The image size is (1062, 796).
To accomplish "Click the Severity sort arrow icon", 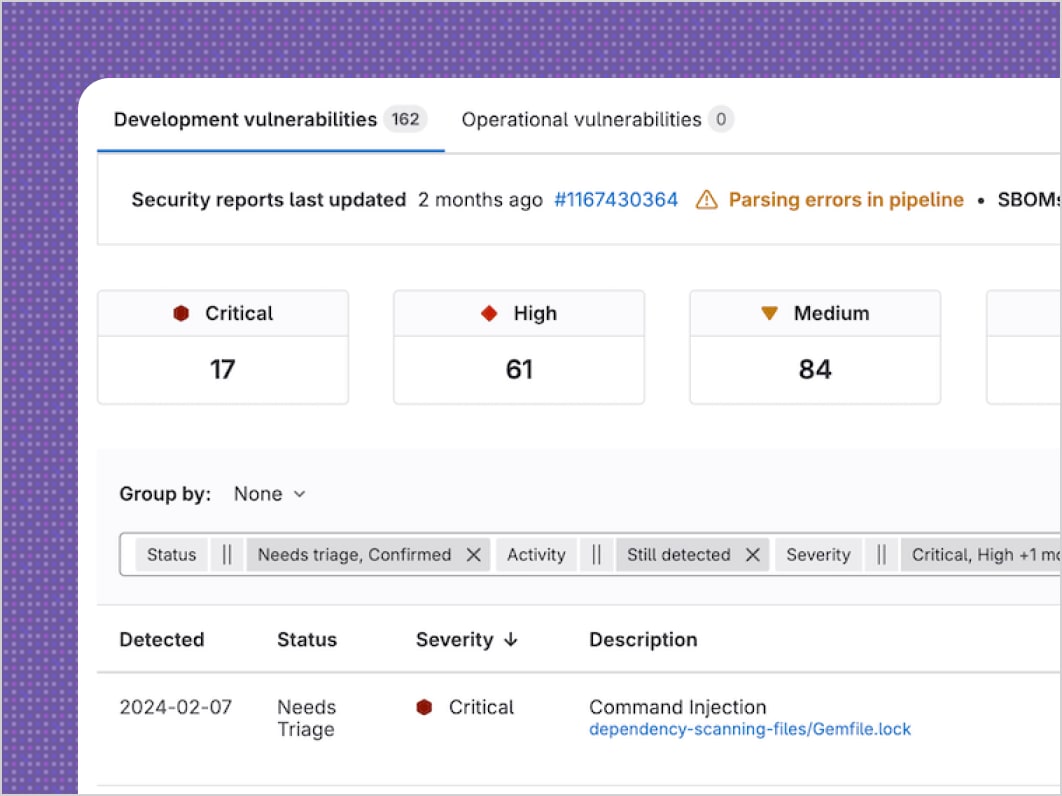I will click(511, 640).
